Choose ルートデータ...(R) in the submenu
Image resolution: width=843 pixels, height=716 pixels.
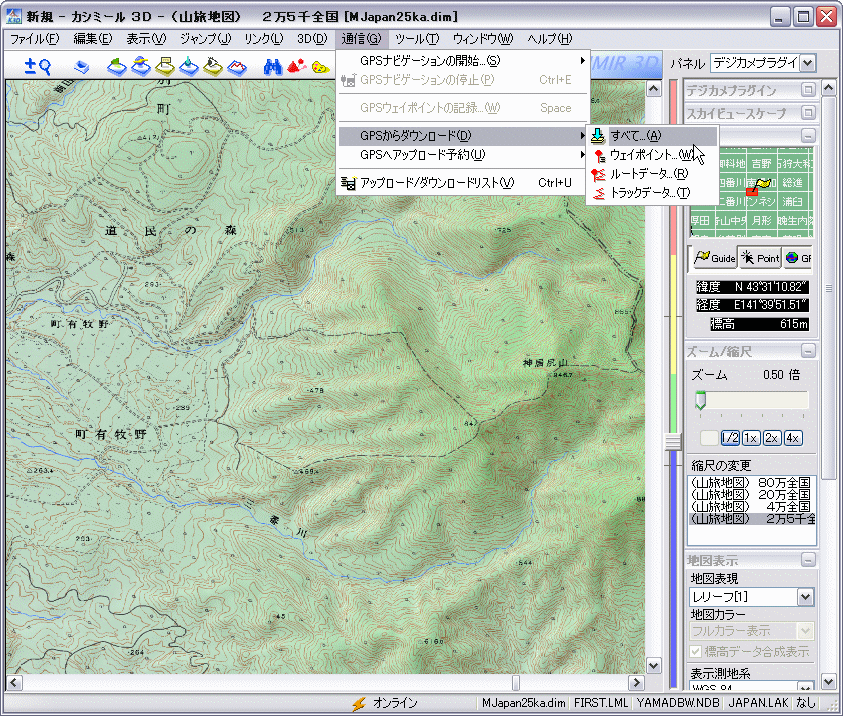[x=652, y=174]
